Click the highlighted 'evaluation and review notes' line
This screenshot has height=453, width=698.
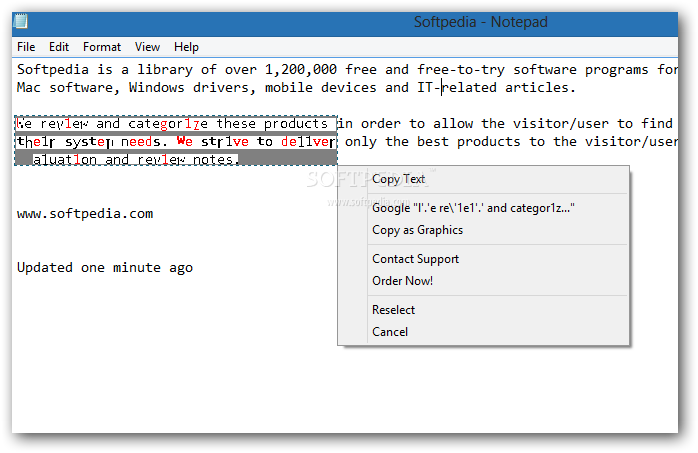pos(136,160)
